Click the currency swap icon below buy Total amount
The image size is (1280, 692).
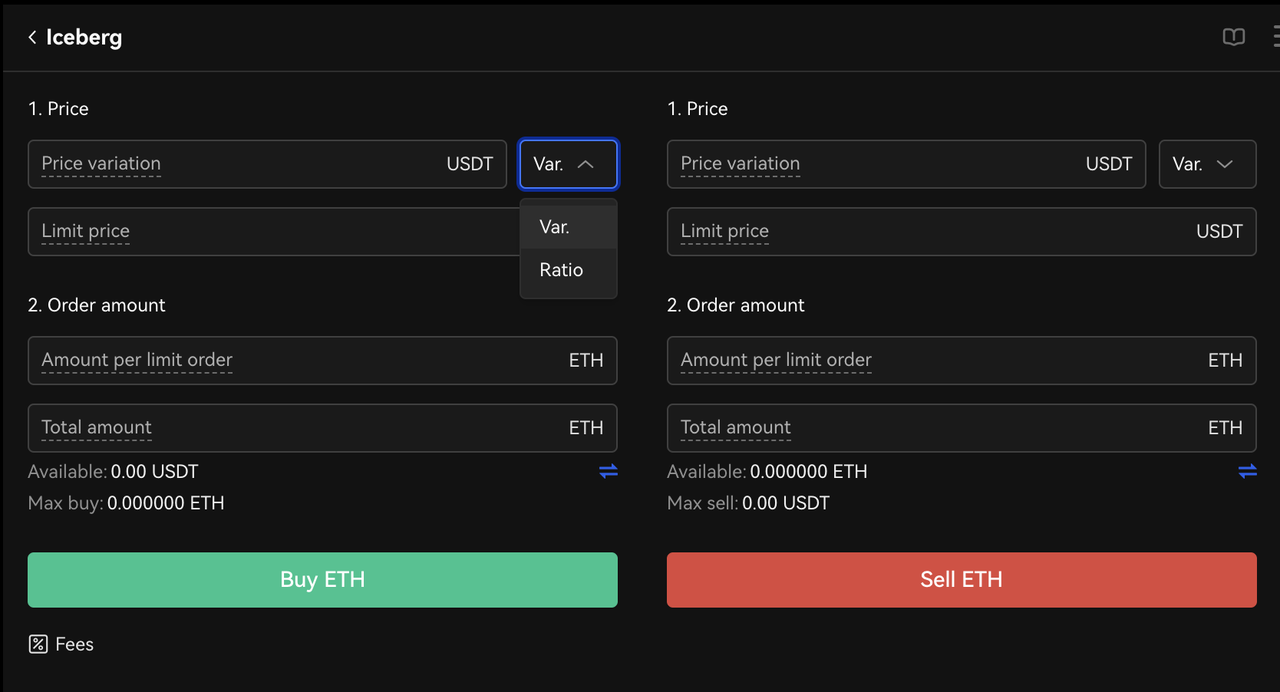tap(609, 471)
